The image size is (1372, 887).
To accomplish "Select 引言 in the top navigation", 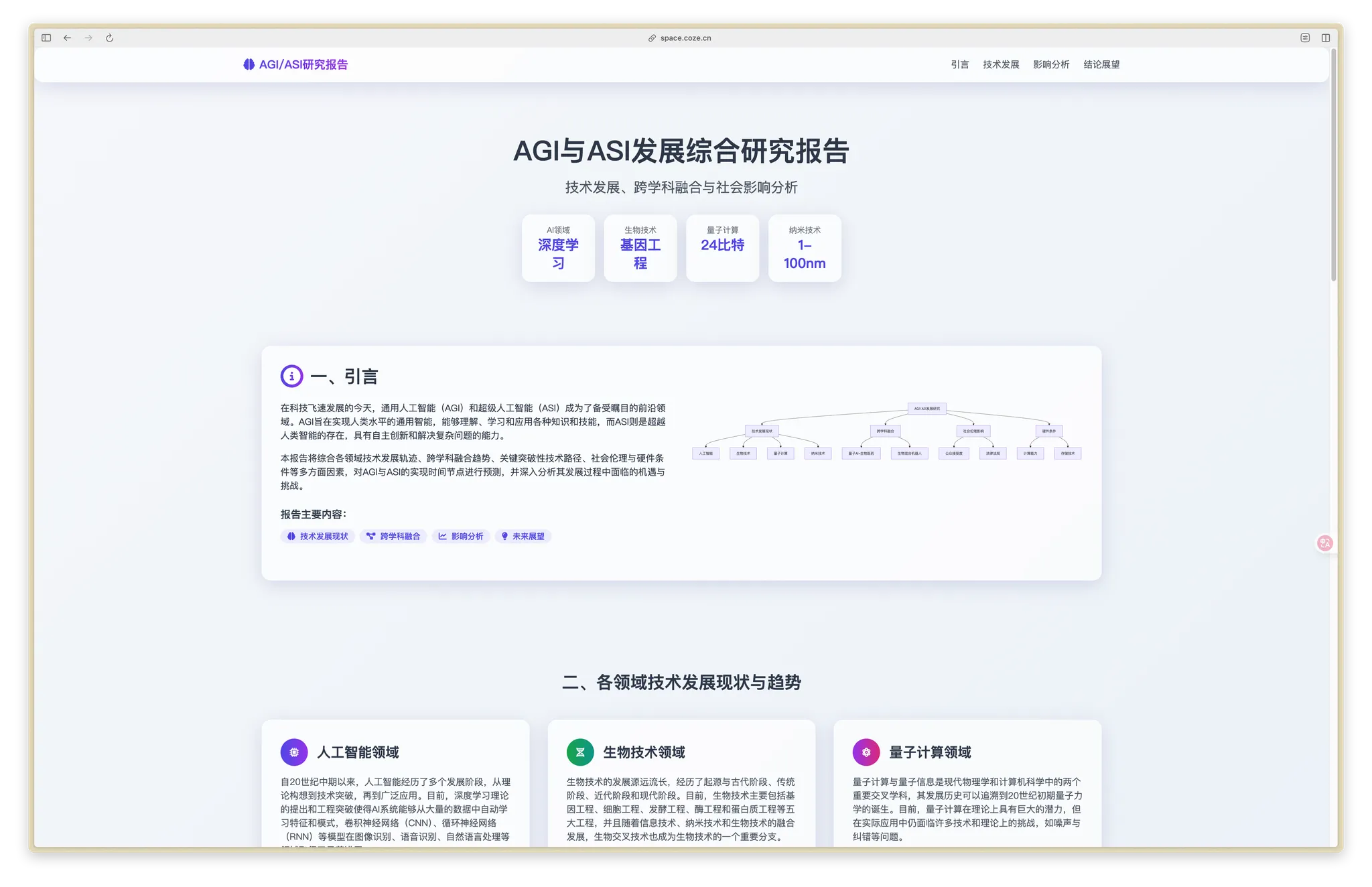I will 959,64.
